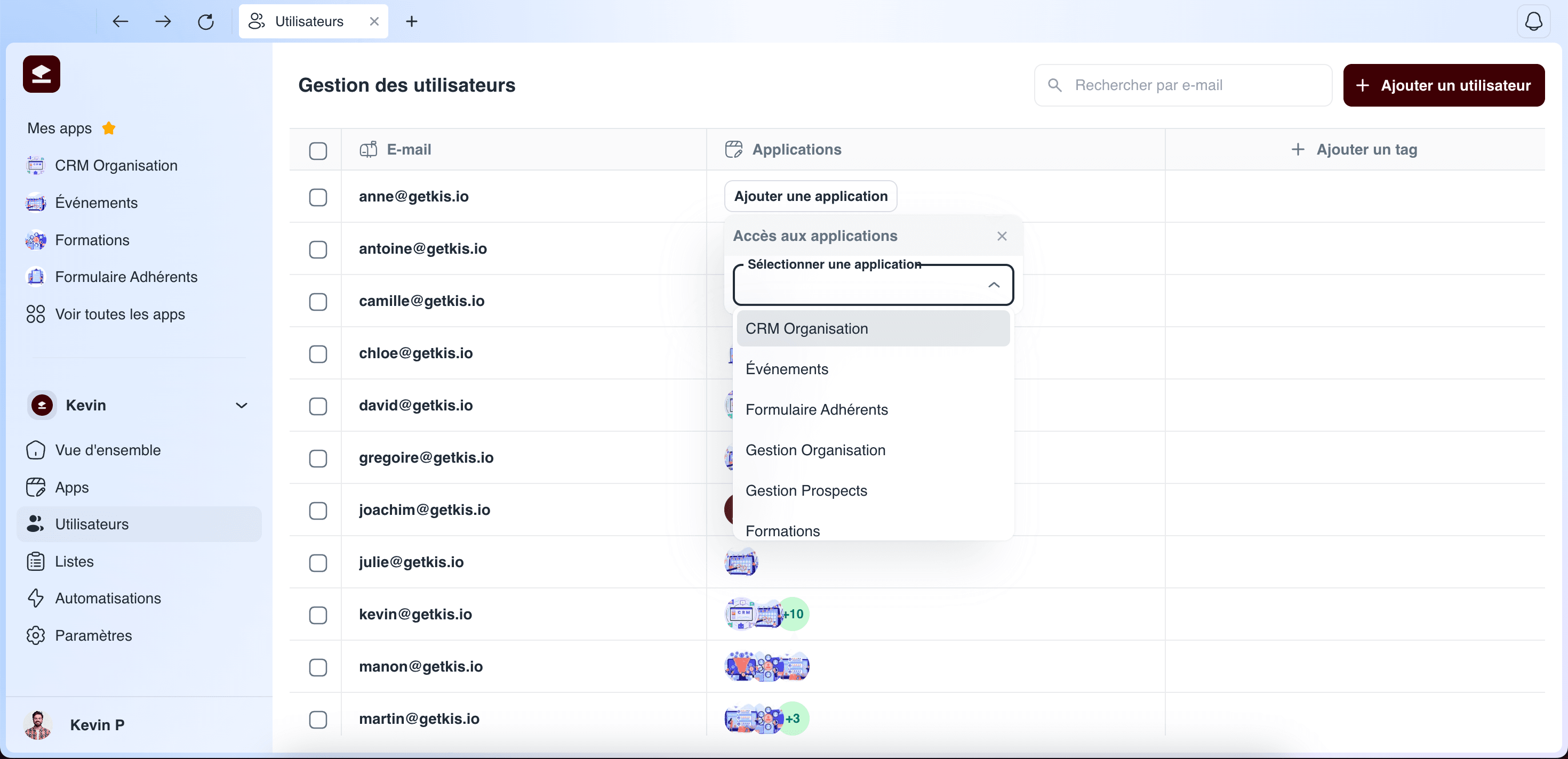Image resolution: width=1568 pixels, height=759 pixels.
Task: Click the Événements app icon in sidebar
Action: point(35,203)
